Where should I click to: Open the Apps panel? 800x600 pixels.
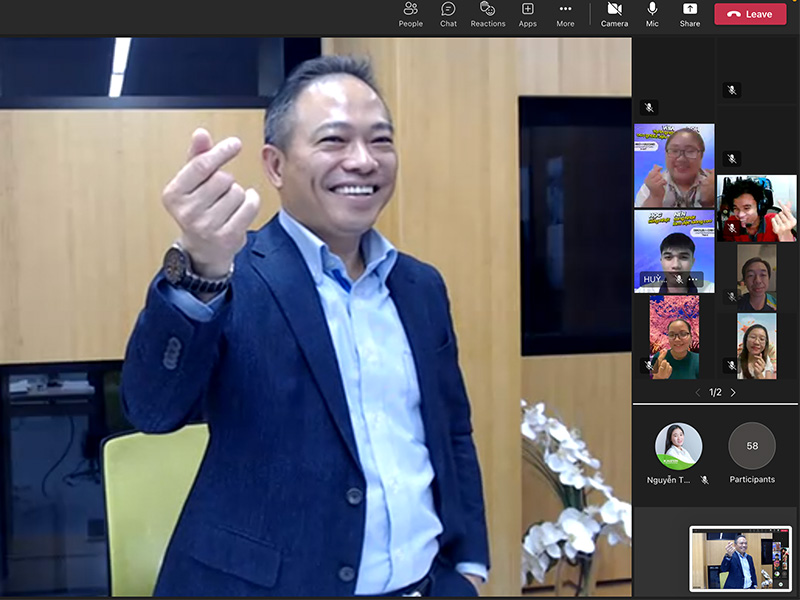[527, 14]
